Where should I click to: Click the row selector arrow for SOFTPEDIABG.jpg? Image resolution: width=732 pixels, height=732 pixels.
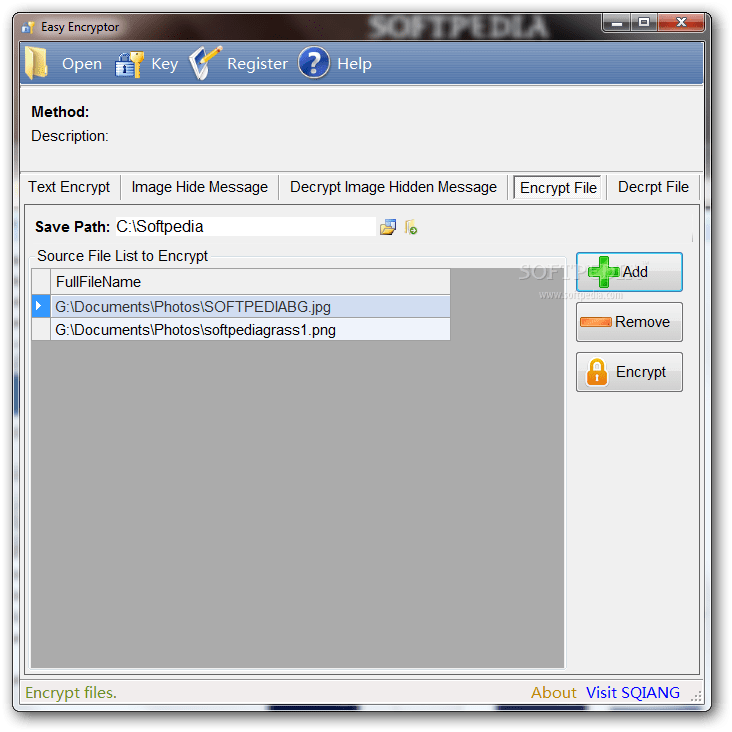[x=41, y=307]
